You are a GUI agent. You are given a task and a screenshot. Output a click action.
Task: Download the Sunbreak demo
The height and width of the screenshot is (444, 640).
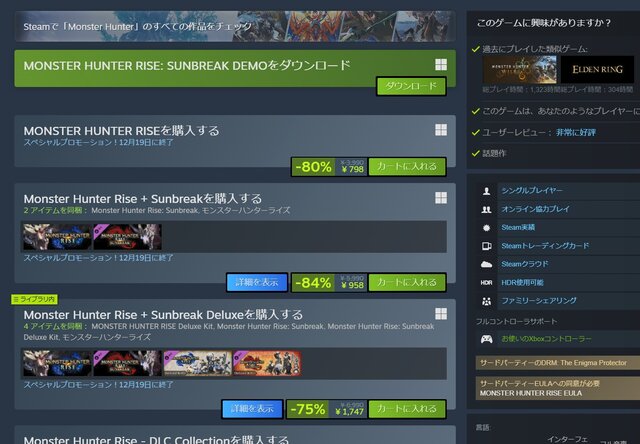[411, 86]
